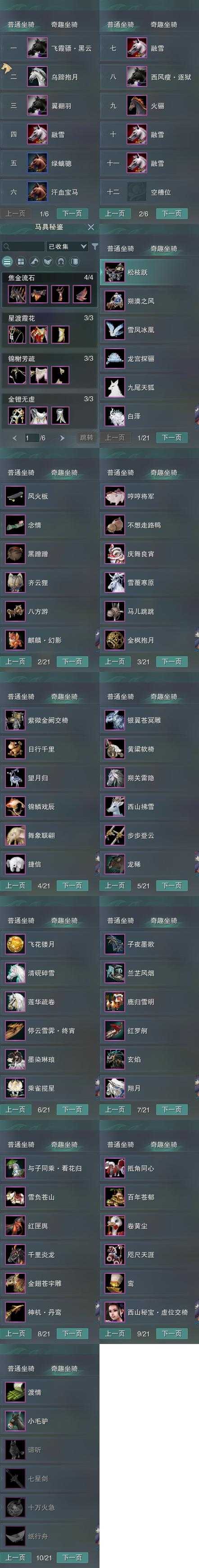
Task: Switch to 奇趣坐骑 tab above 松枝跃
Action: (164, 248)
